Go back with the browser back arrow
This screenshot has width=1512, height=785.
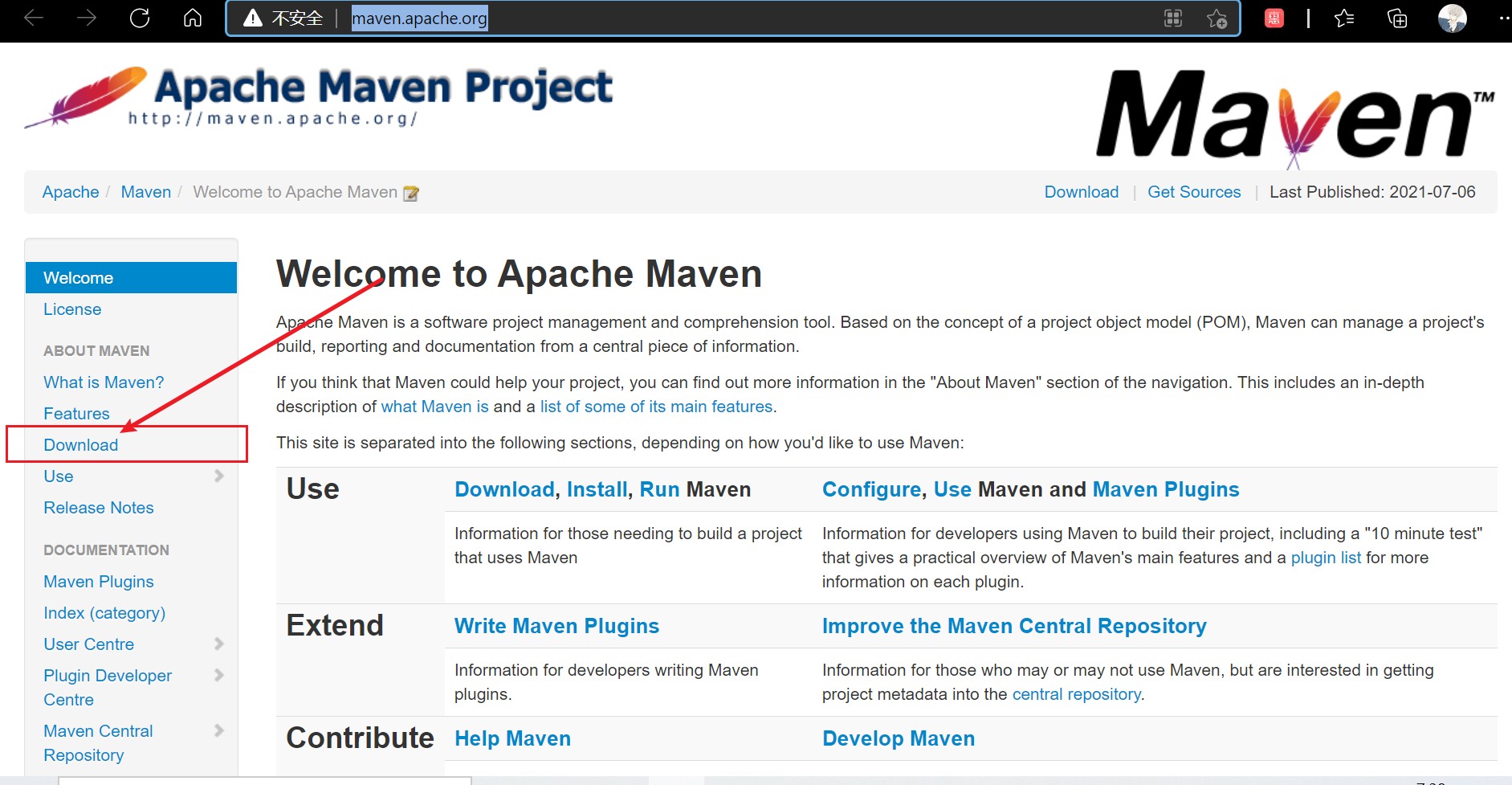tap(34, 18)
